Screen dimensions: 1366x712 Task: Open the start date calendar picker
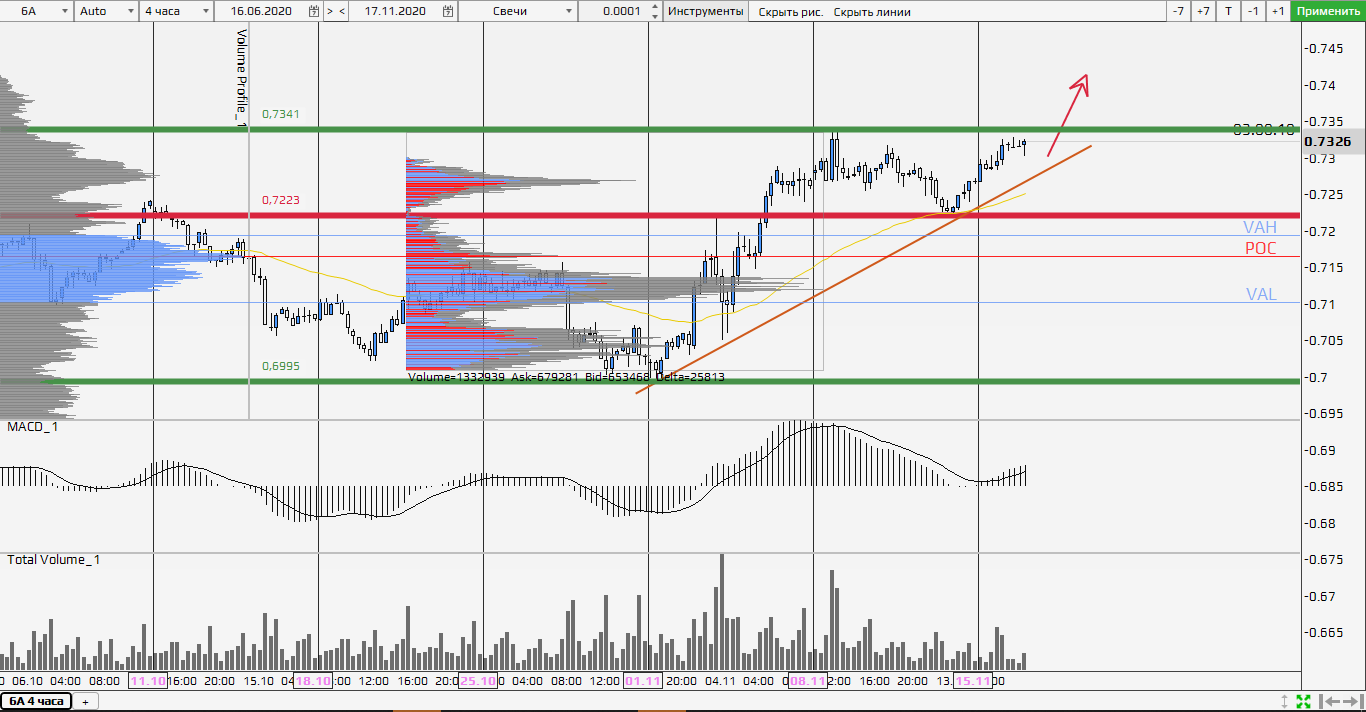pos(314,11)
